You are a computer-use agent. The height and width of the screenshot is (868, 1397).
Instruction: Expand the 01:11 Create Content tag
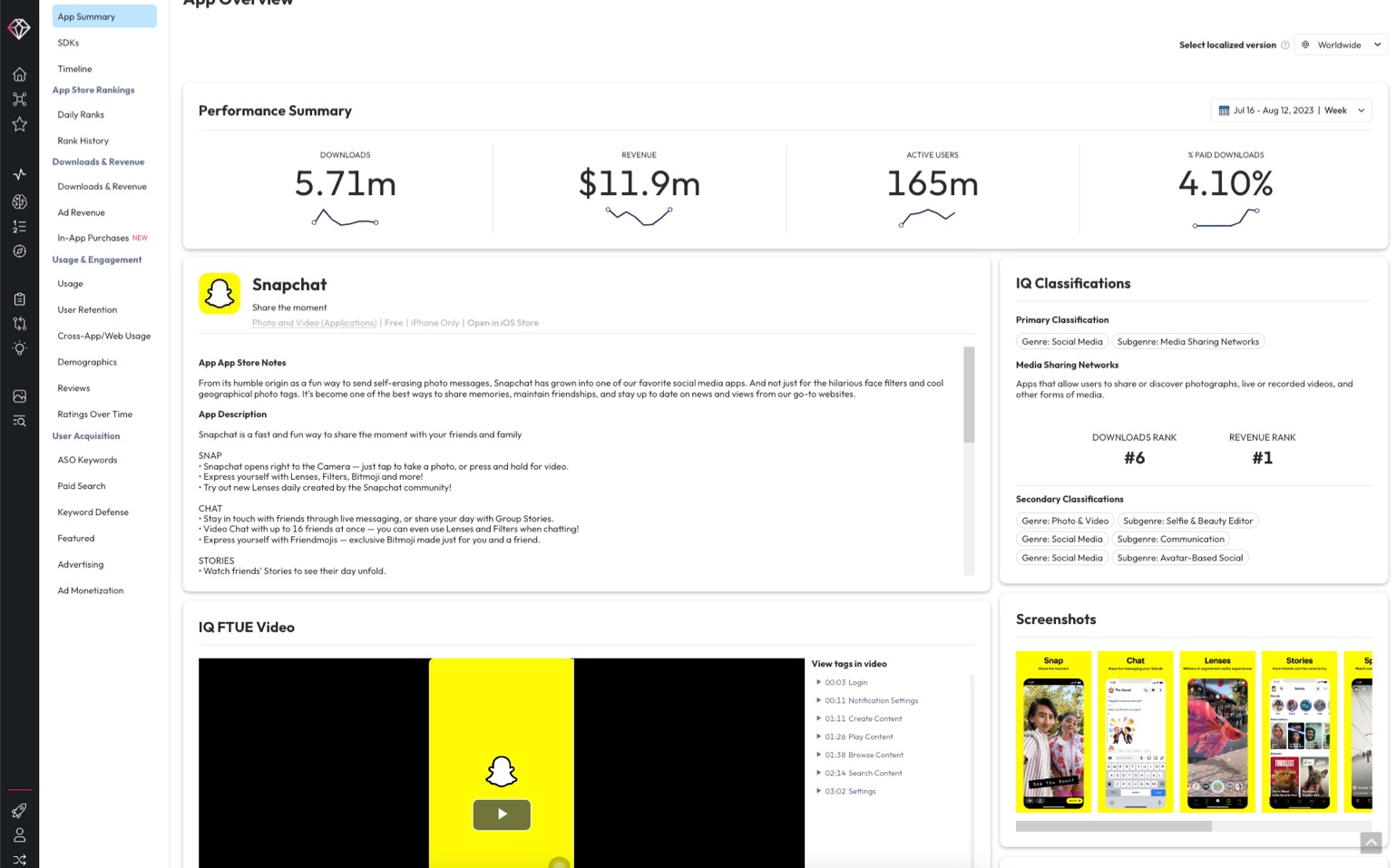pyautogui.click(x=858, y=718)
